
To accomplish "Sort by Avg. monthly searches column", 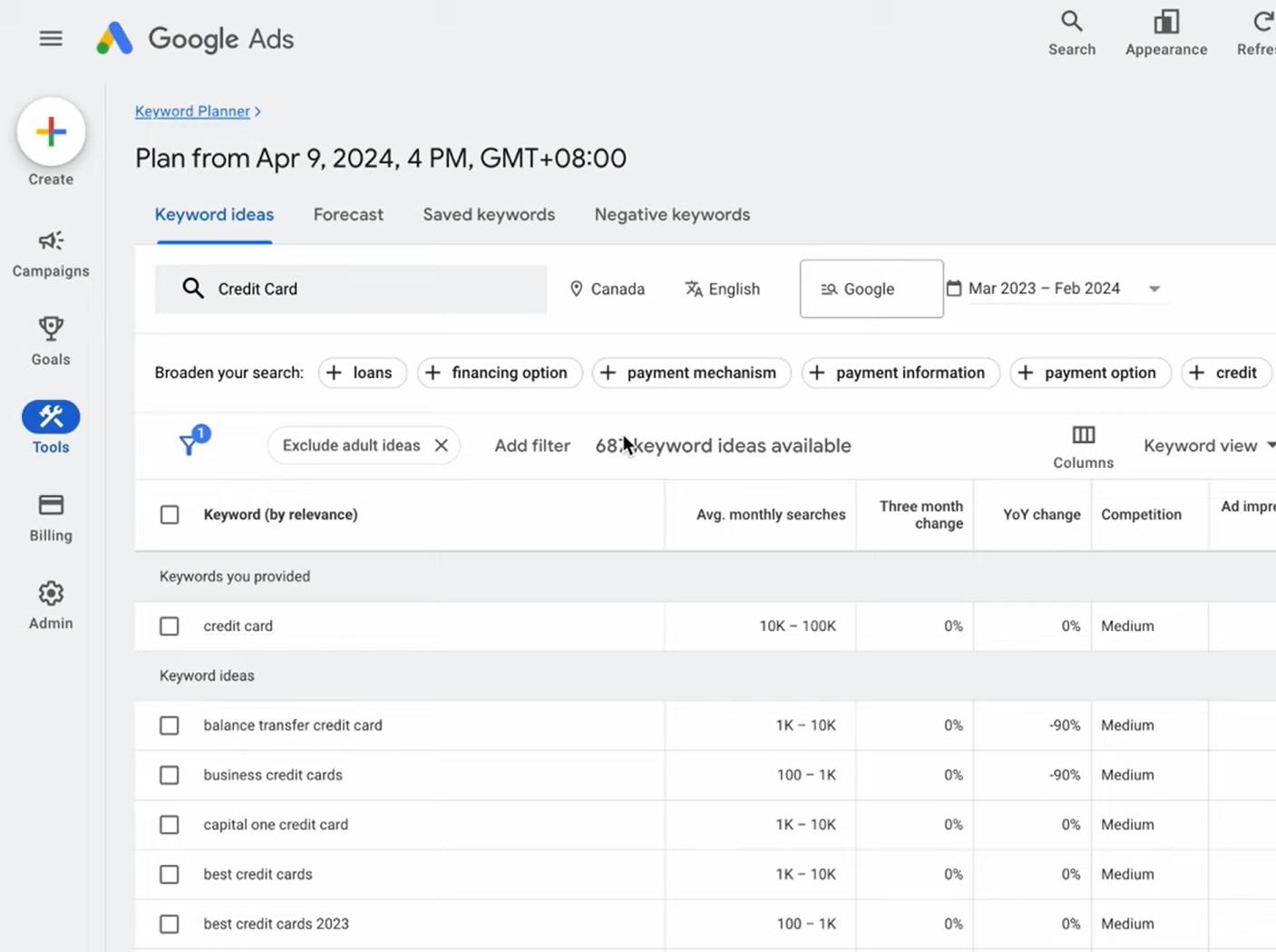I will point(770,515).
